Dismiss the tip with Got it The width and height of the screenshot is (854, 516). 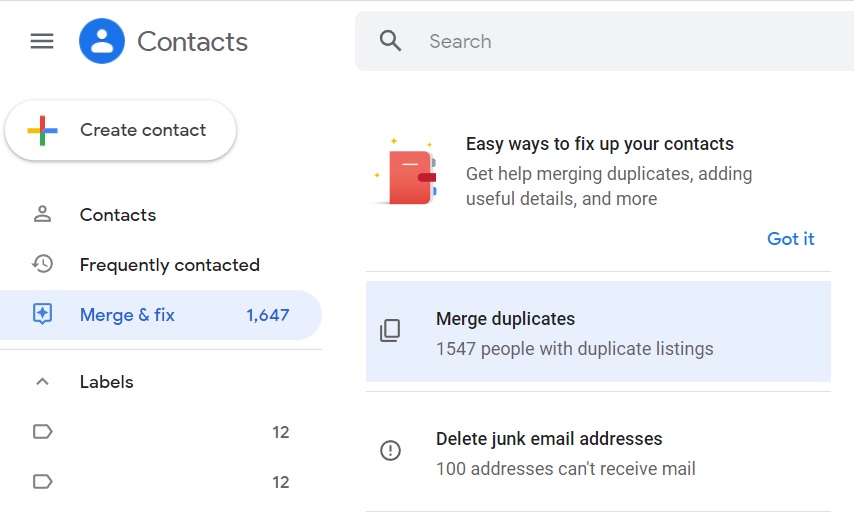(x=790, y=239)
